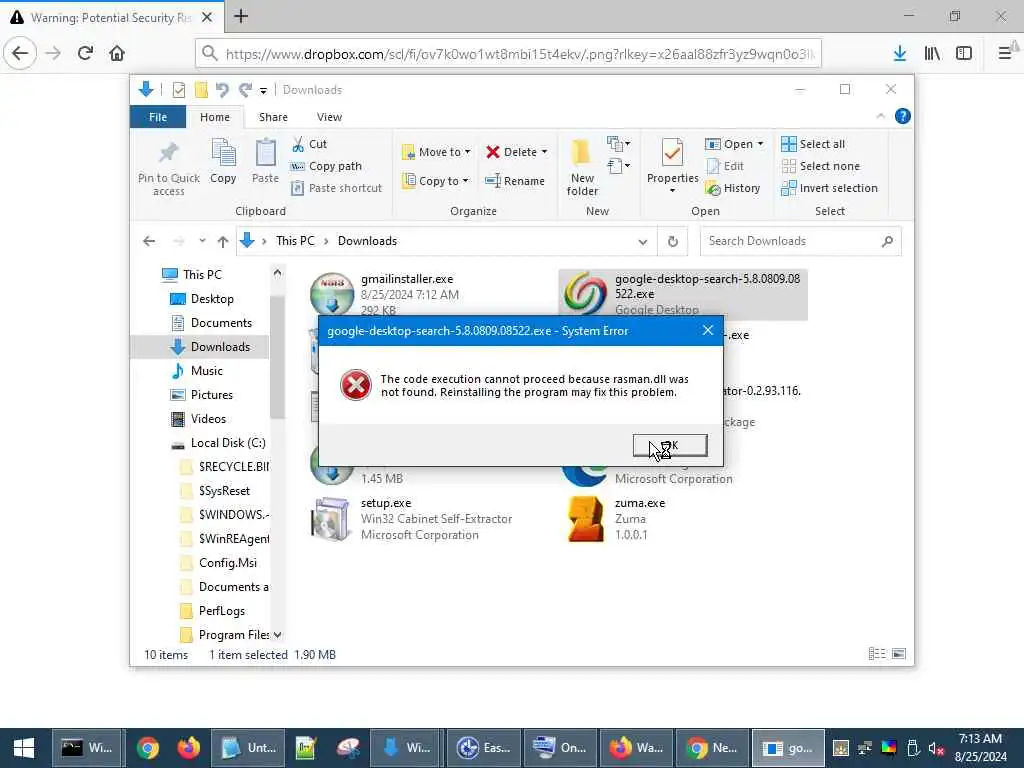Viewport: 1024px width, 768px height.
Task: Go back in Explorer navigation
Action: [149, 241]
